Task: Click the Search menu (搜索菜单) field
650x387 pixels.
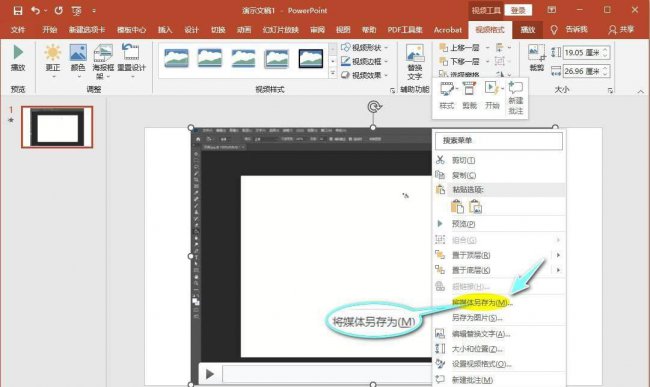Action: click(x=499, y=140)
